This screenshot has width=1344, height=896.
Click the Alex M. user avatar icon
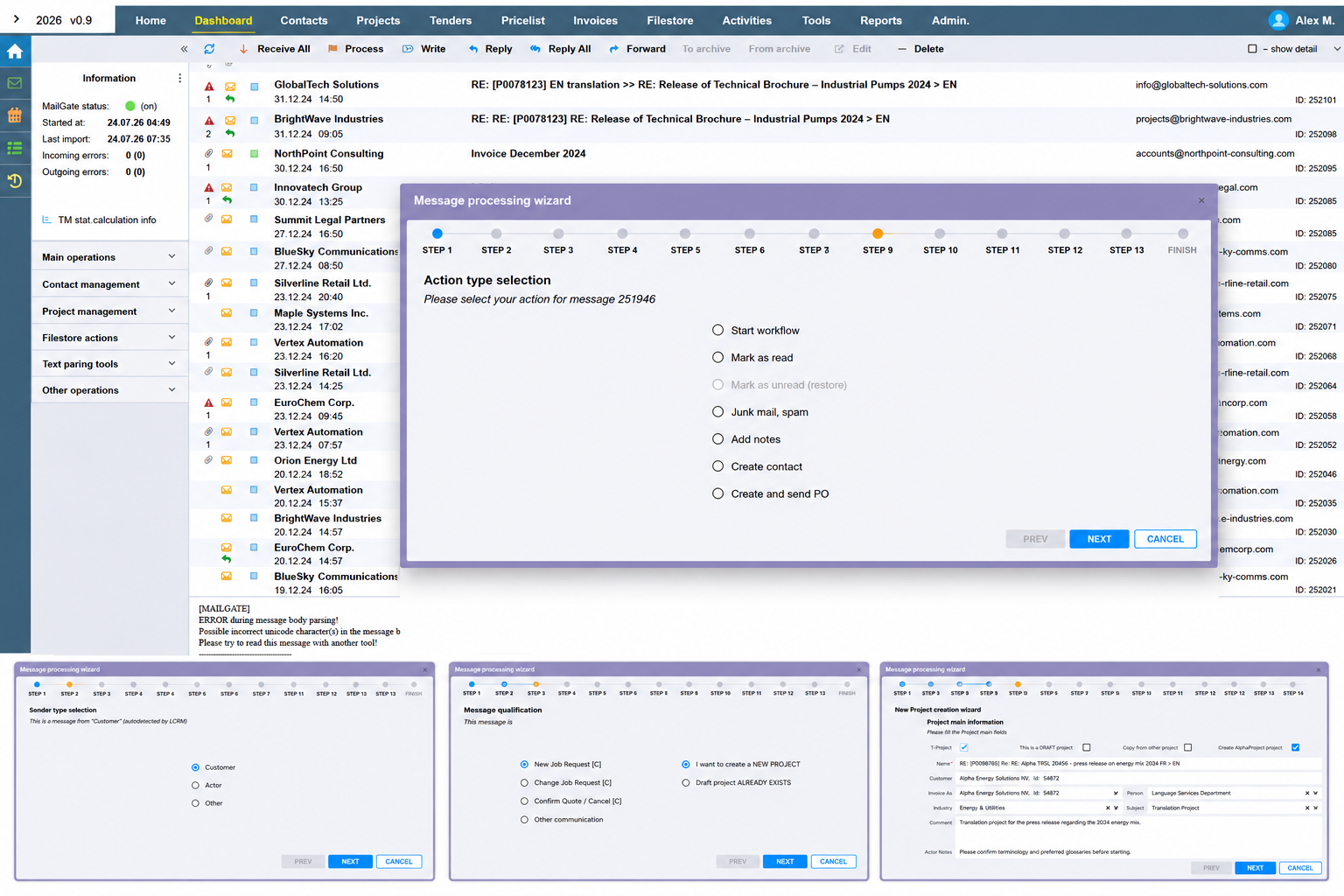coord(1278,20)
